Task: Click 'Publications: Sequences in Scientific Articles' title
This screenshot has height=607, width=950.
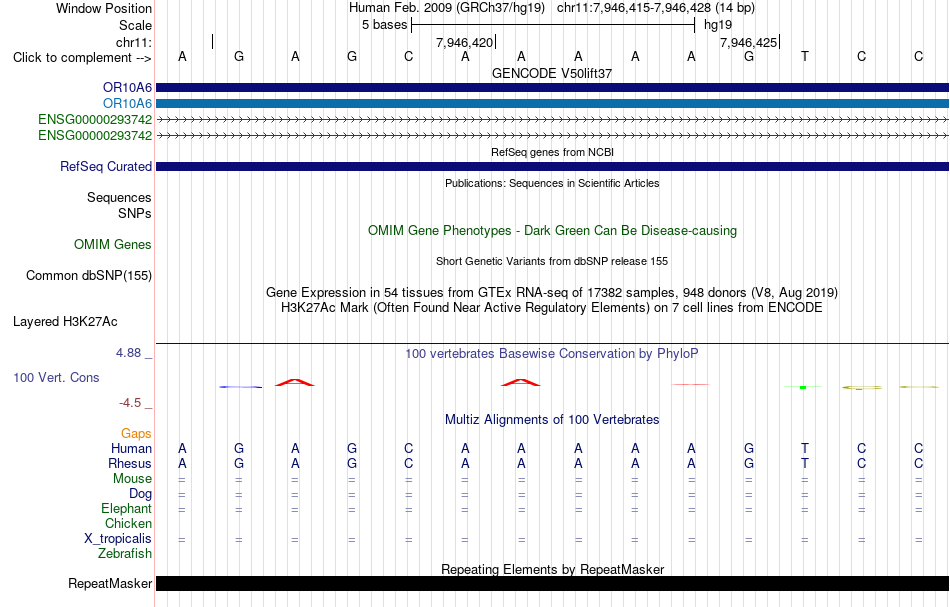Action: pyautogui.click(x=552, y=183)
